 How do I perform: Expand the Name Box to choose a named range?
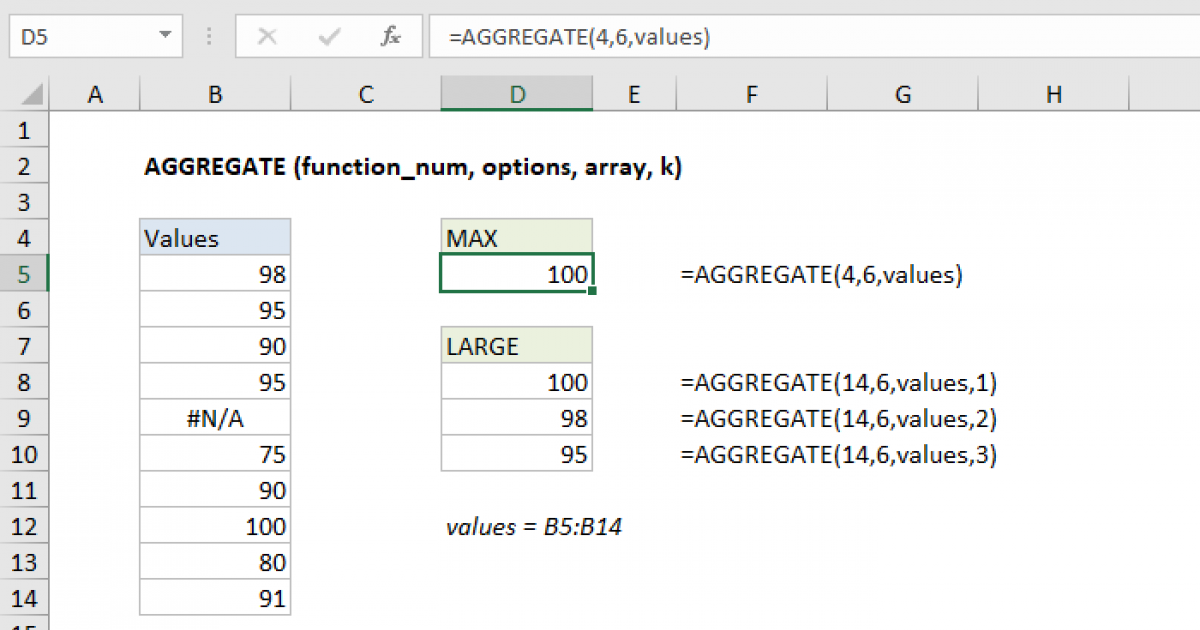pos(166,36)
